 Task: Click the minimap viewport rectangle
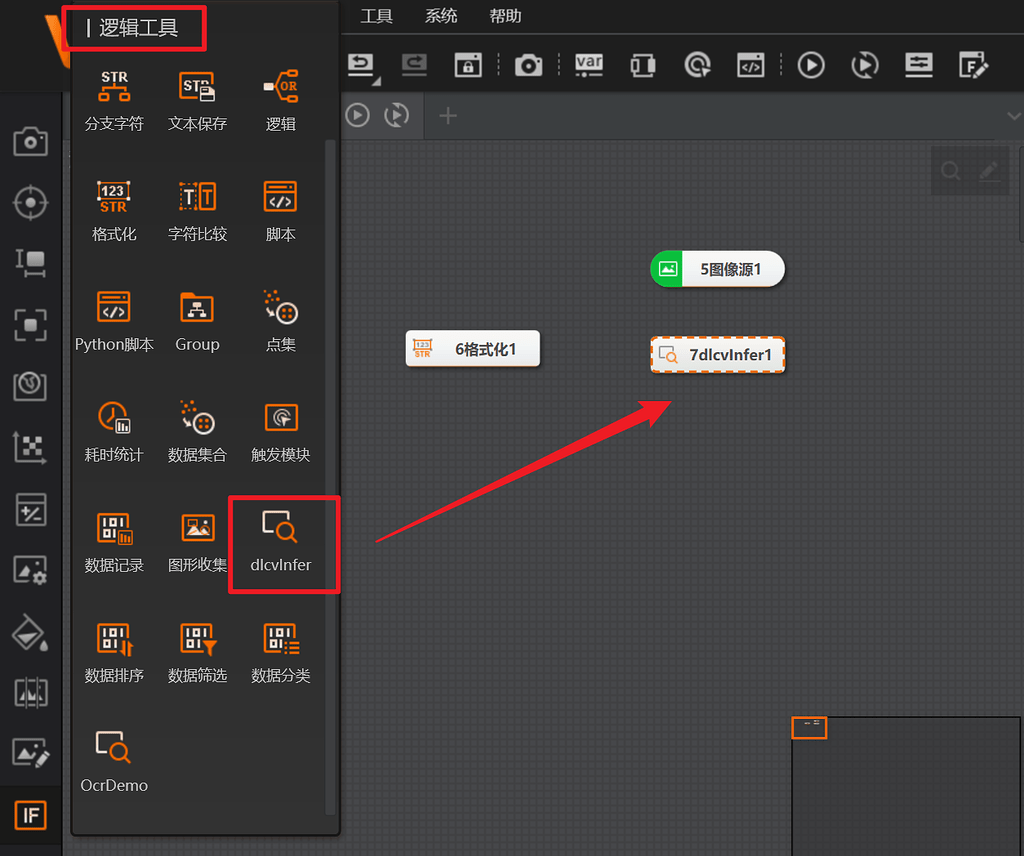point(809,727)
